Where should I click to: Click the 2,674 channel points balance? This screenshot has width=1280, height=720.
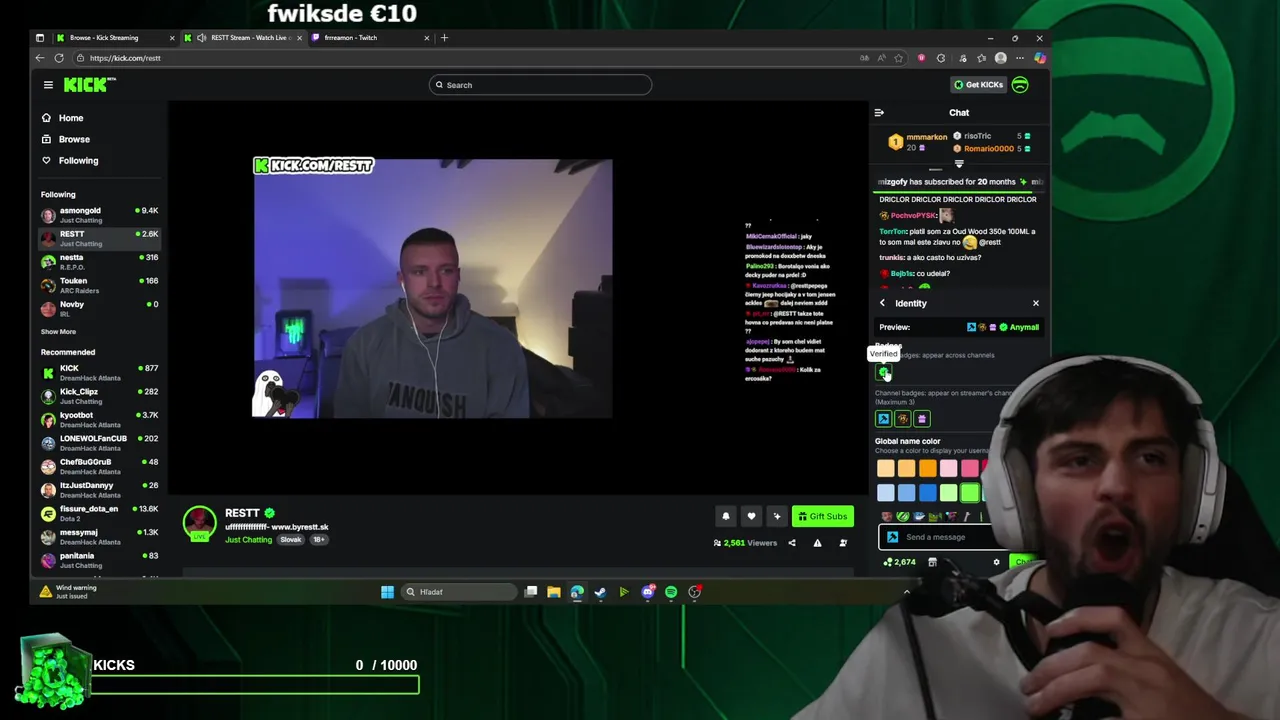tap(899, 562)
